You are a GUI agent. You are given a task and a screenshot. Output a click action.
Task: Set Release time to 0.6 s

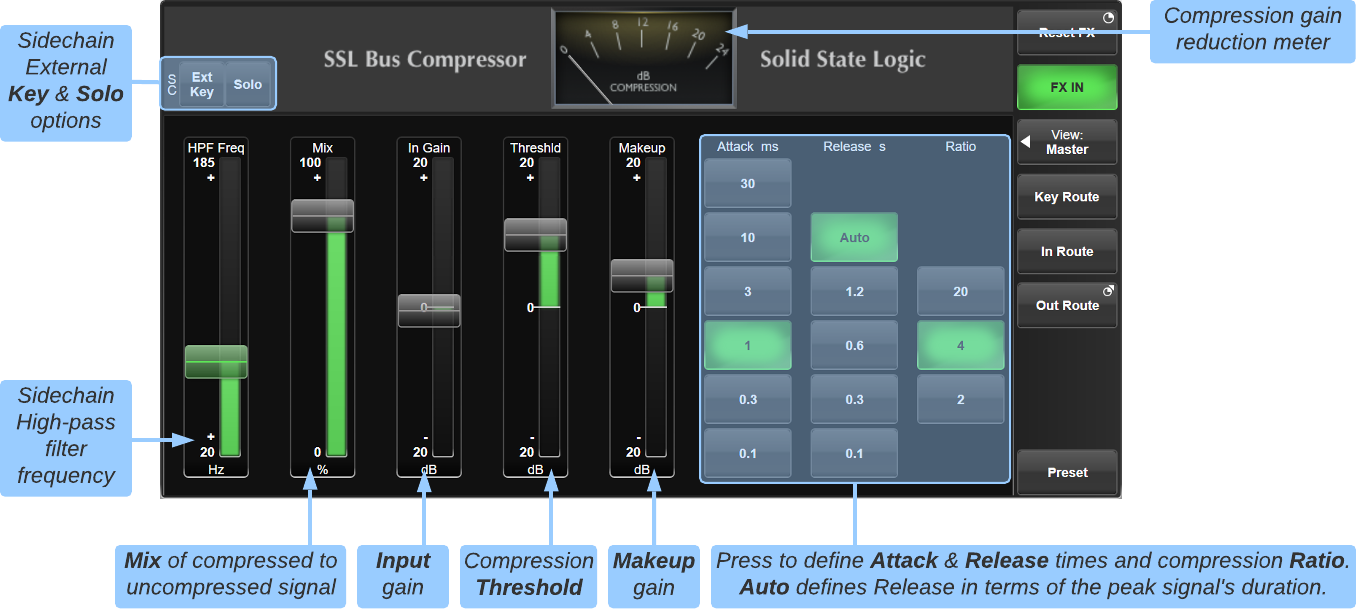click(854, 345)
